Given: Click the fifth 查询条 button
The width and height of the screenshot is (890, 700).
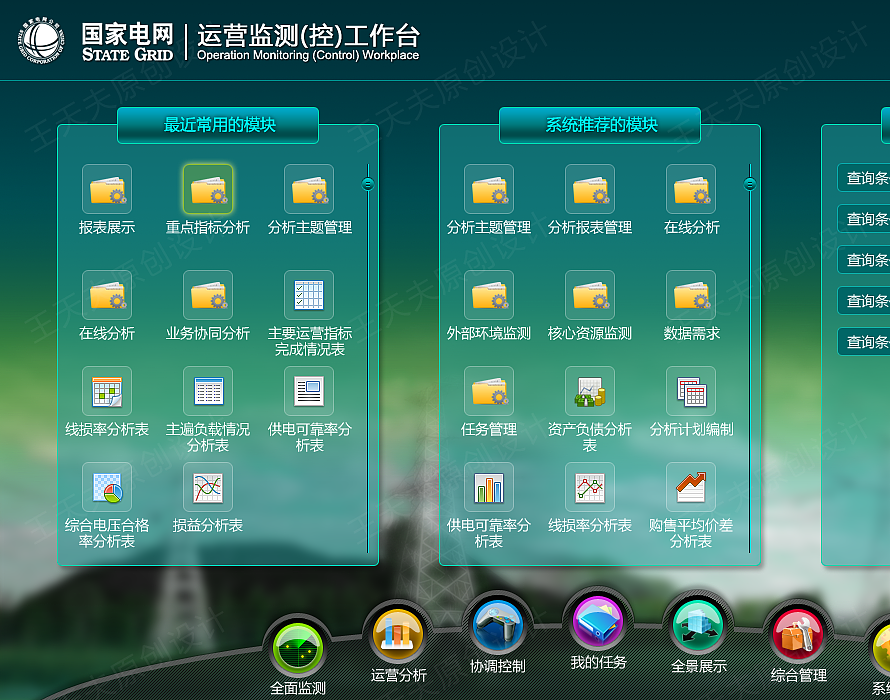Looking at the screenshot, I should 864,342.
